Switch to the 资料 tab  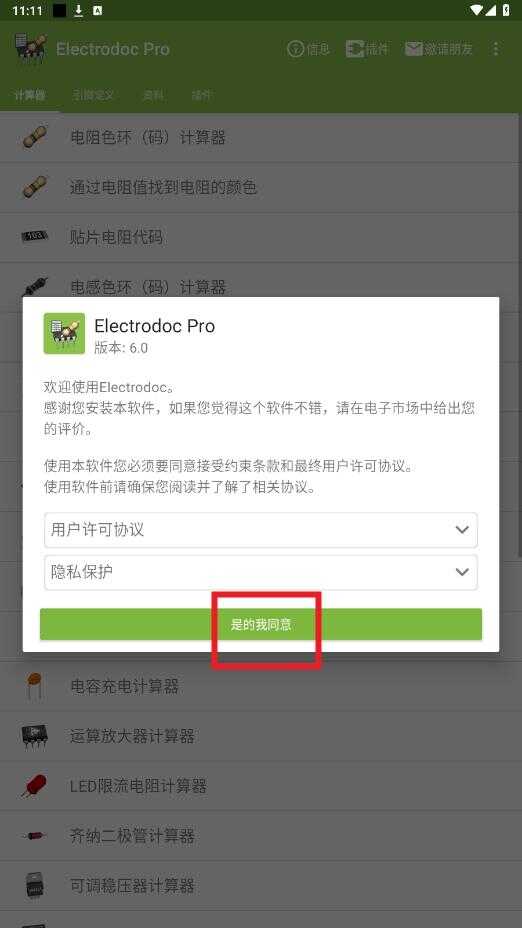click(x=153, y=95)
